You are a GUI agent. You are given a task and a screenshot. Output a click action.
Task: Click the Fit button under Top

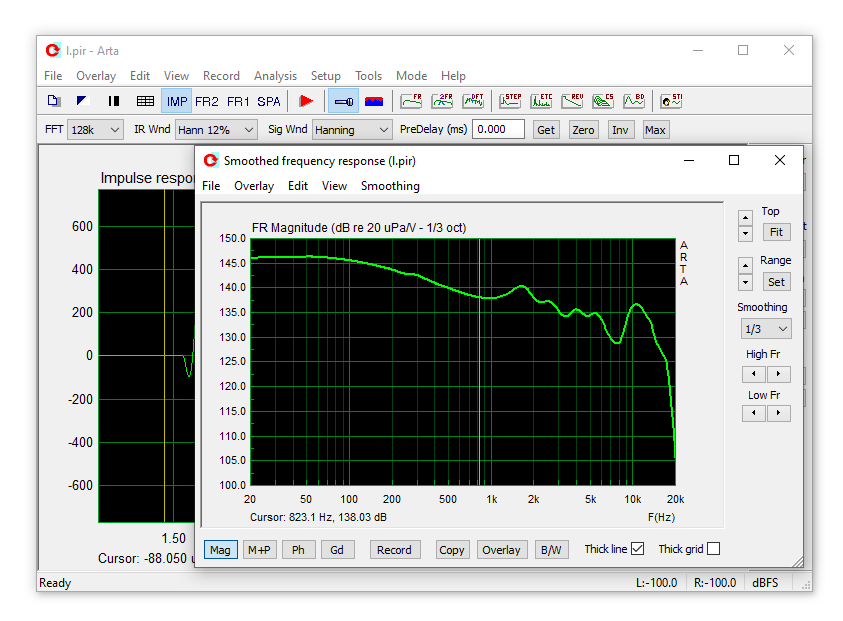776,232
